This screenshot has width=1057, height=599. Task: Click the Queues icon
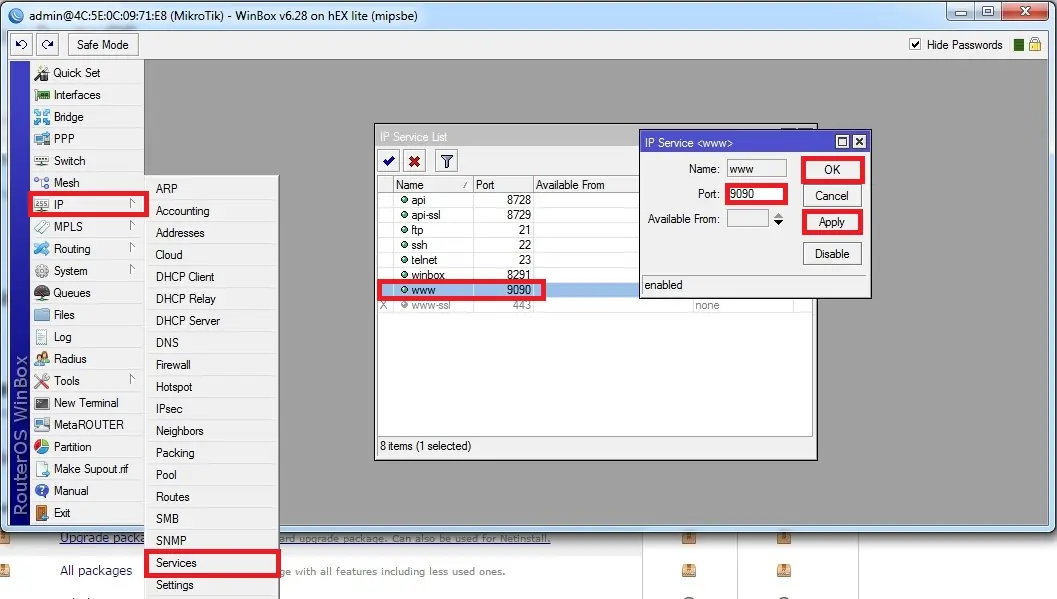pyautogui.click(x=42, y=292)
